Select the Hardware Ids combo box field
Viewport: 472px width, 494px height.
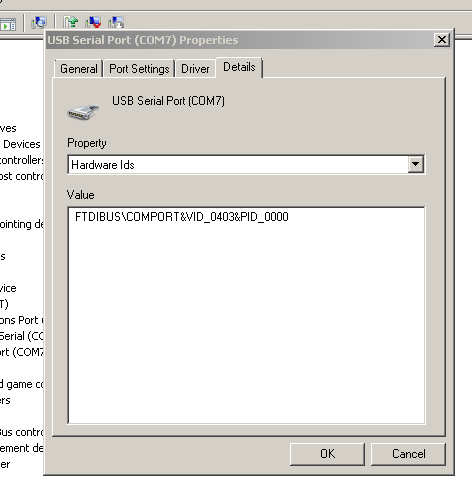246,164
